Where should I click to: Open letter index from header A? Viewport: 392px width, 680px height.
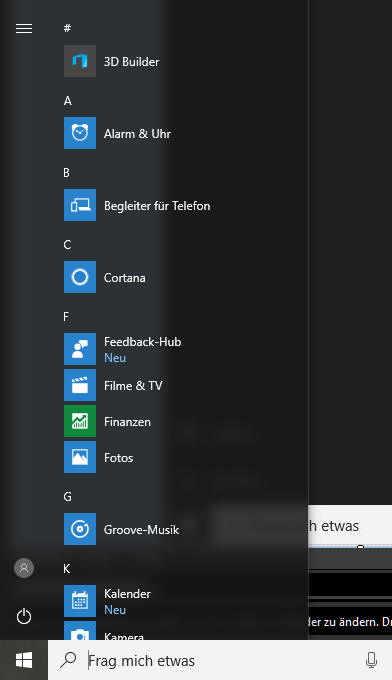(x=68, y=101)
